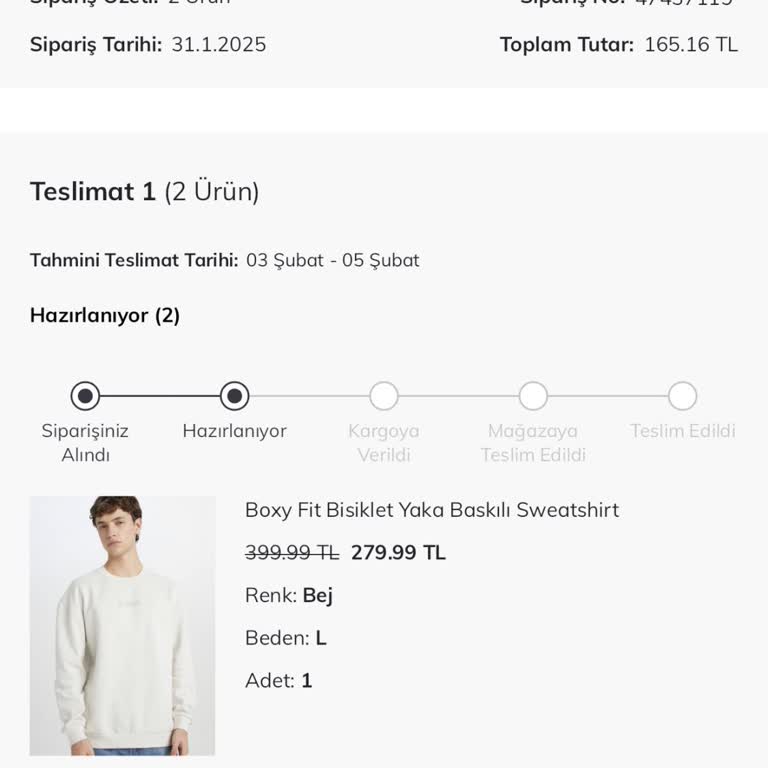Click the Beden: L size detail
The height and width of the screenshot is (768, 768).
pos(286,638)
